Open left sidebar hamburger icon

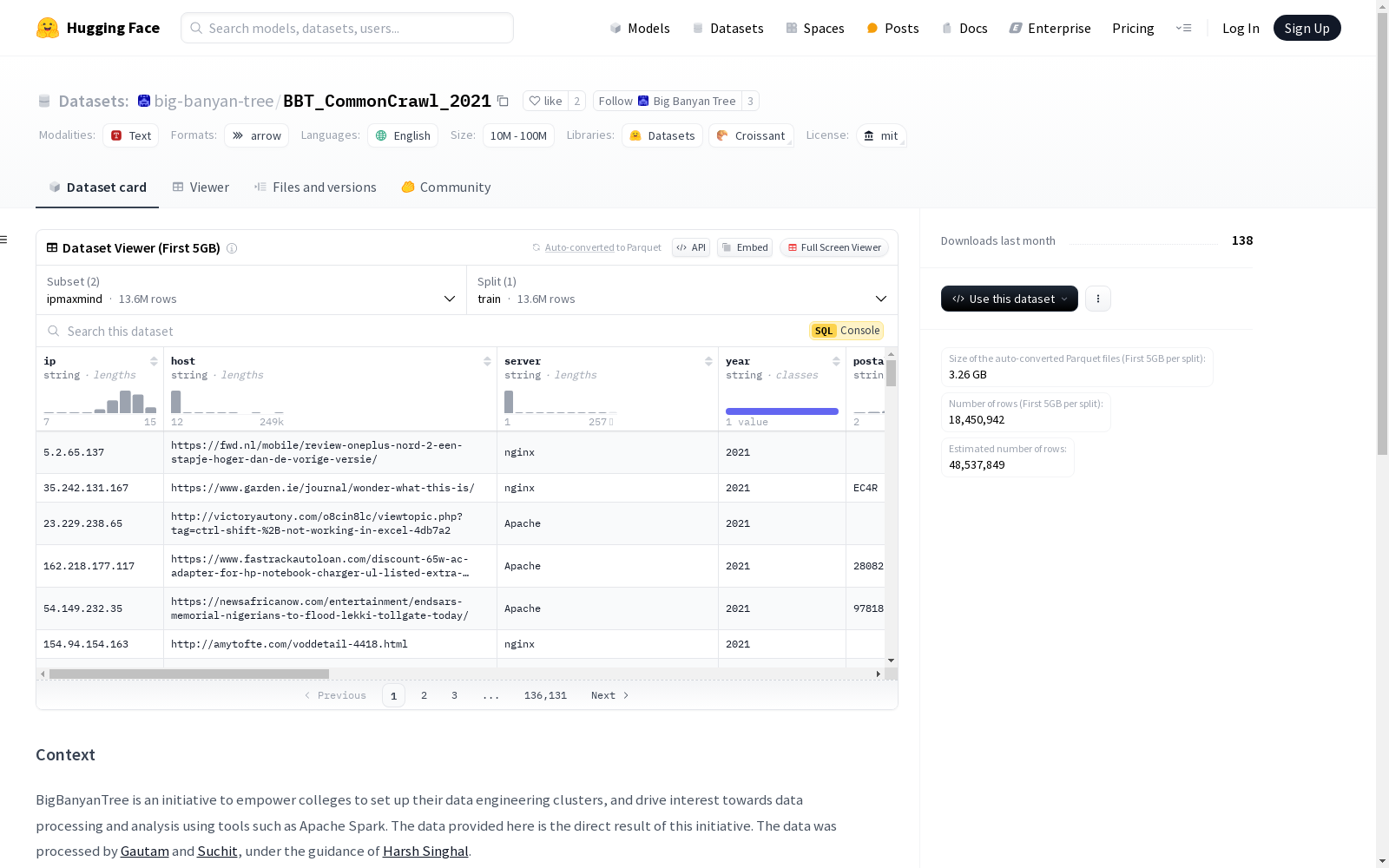pos(4,240)
